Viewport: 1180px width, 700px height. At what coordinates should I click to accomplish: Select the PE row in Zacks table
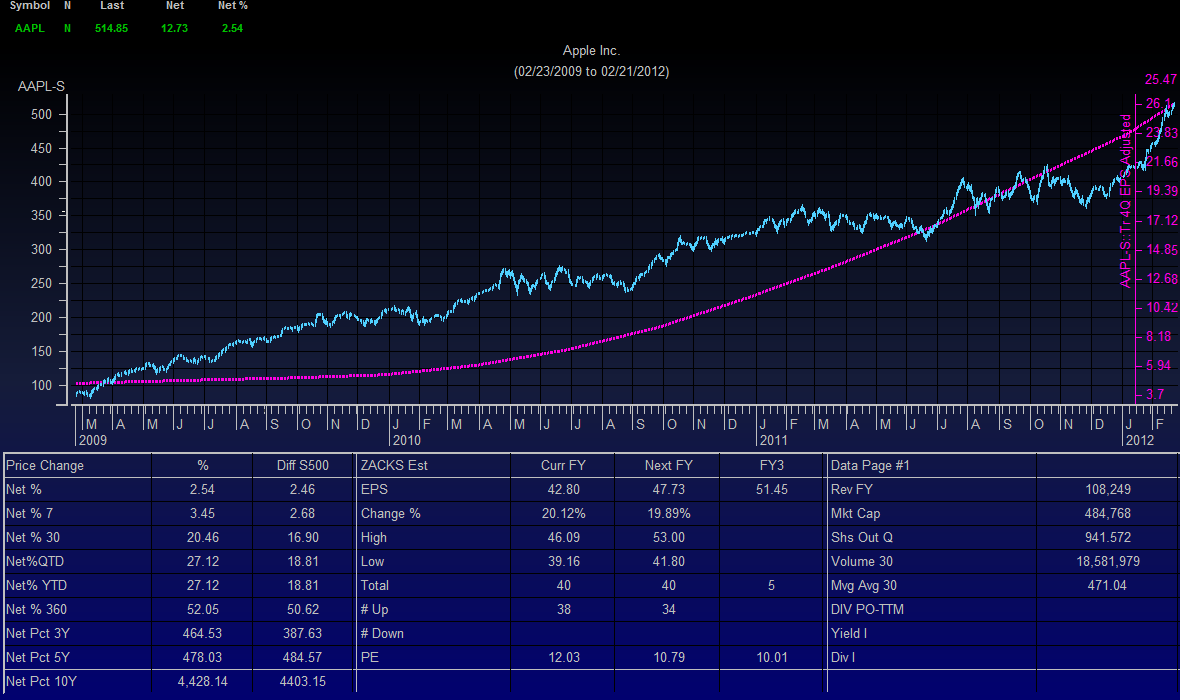click(369, 657)
